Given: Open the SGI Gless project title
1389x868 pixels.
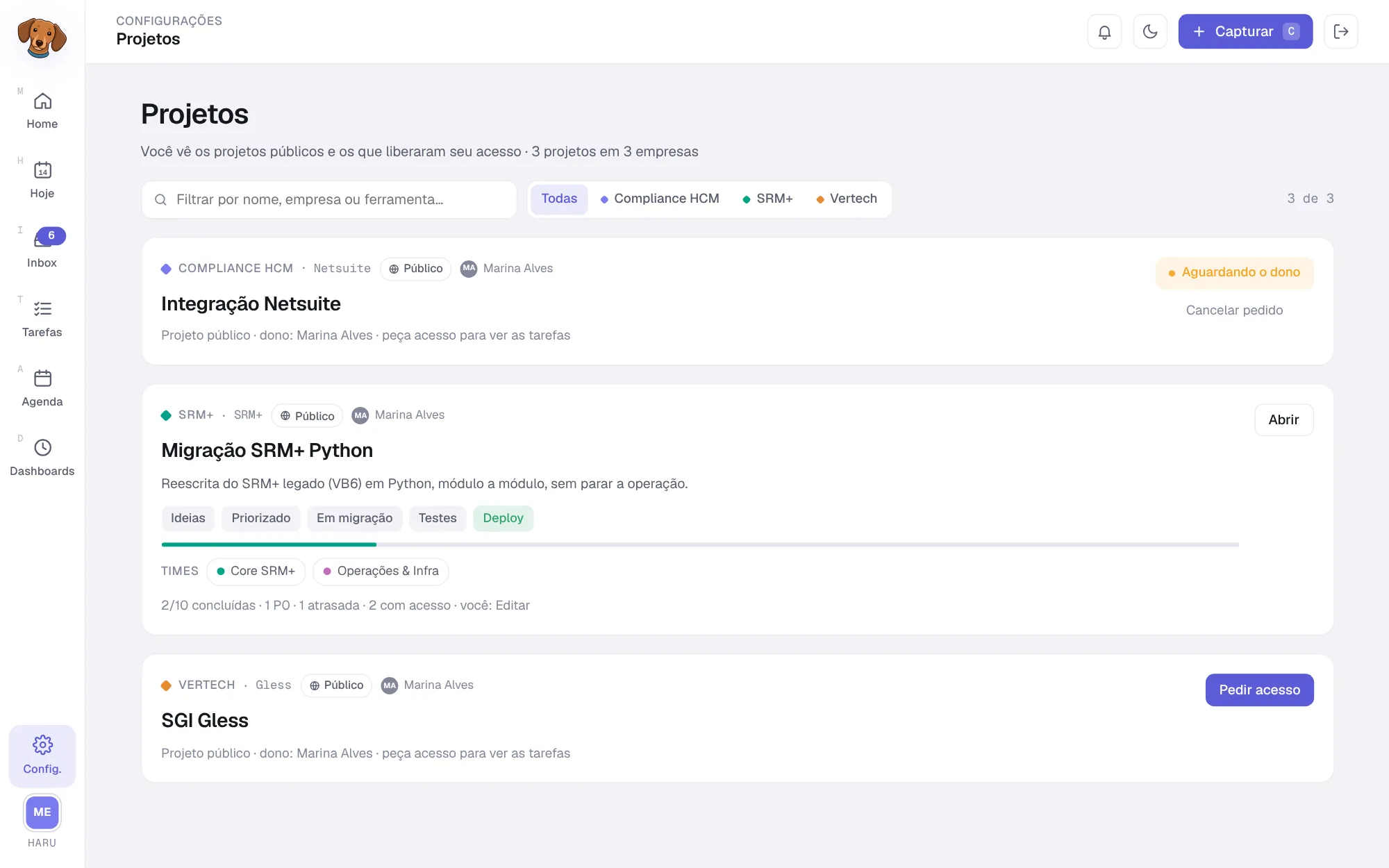Looking at the screenshot, I should (205, 721).
